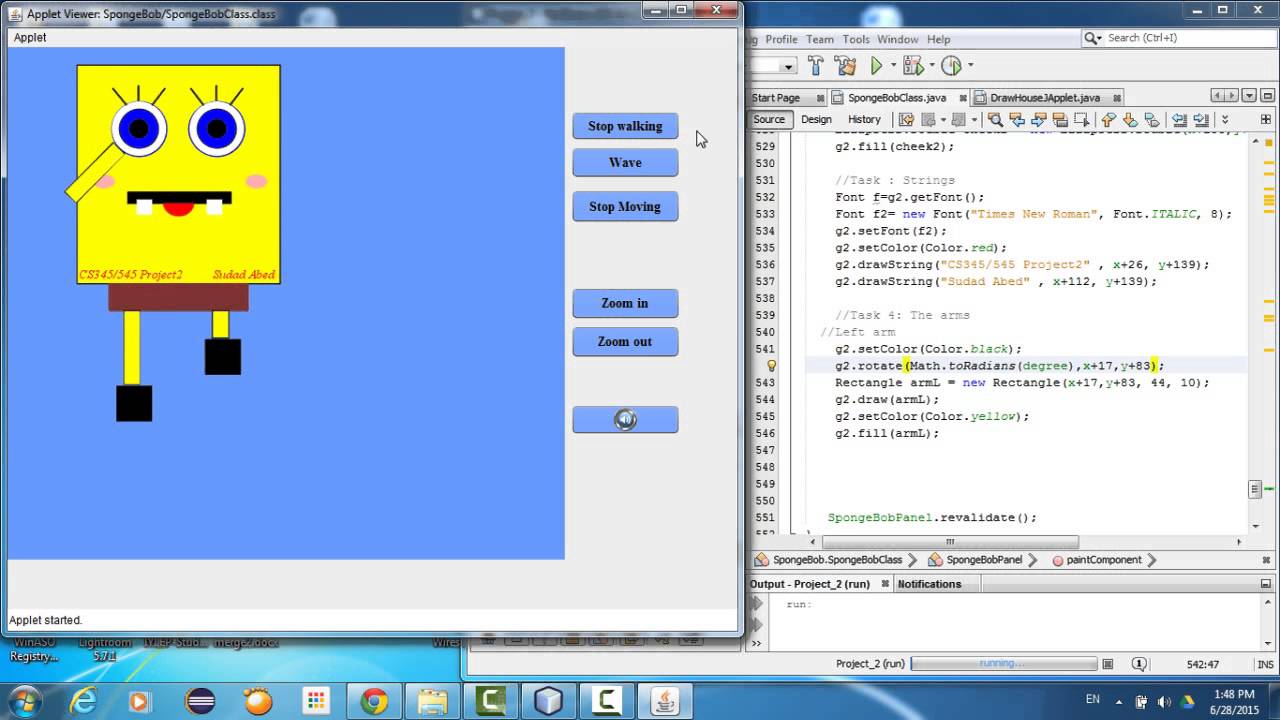Run the project with green play icon

[x=876, y=66]
